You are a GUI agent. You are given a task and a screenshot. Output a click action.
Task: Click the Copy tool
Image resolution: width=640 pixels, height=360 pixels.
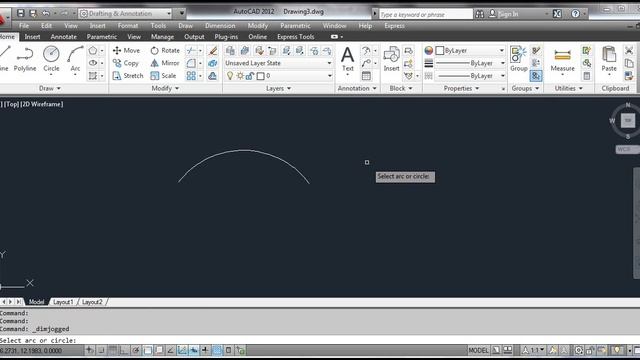[x=126, y=63]
